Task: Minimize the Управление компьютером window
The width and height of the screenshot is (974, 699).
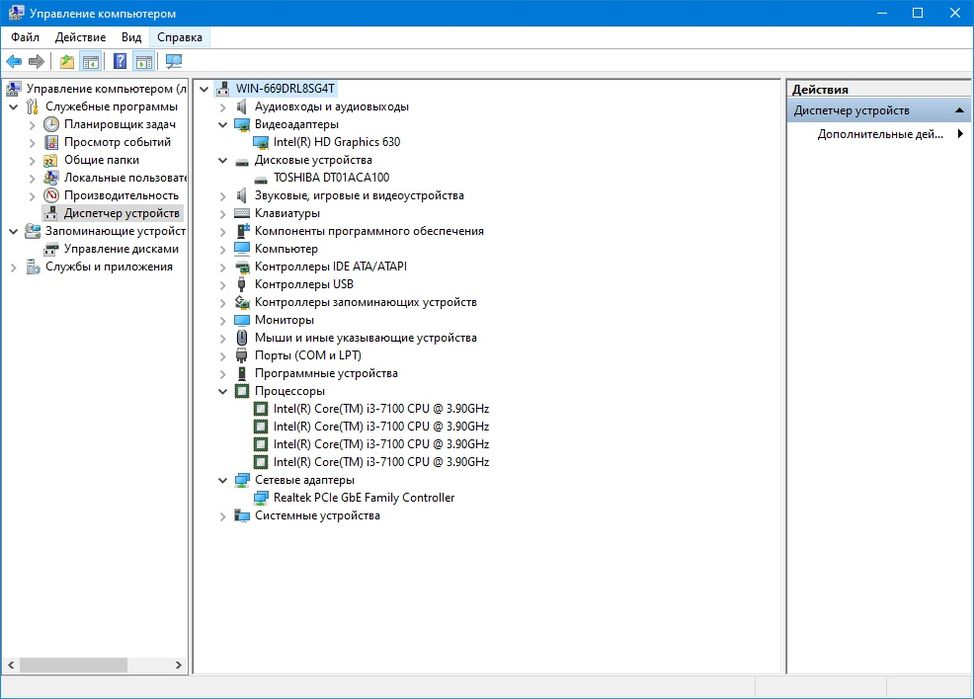Action: click(881, 13)
